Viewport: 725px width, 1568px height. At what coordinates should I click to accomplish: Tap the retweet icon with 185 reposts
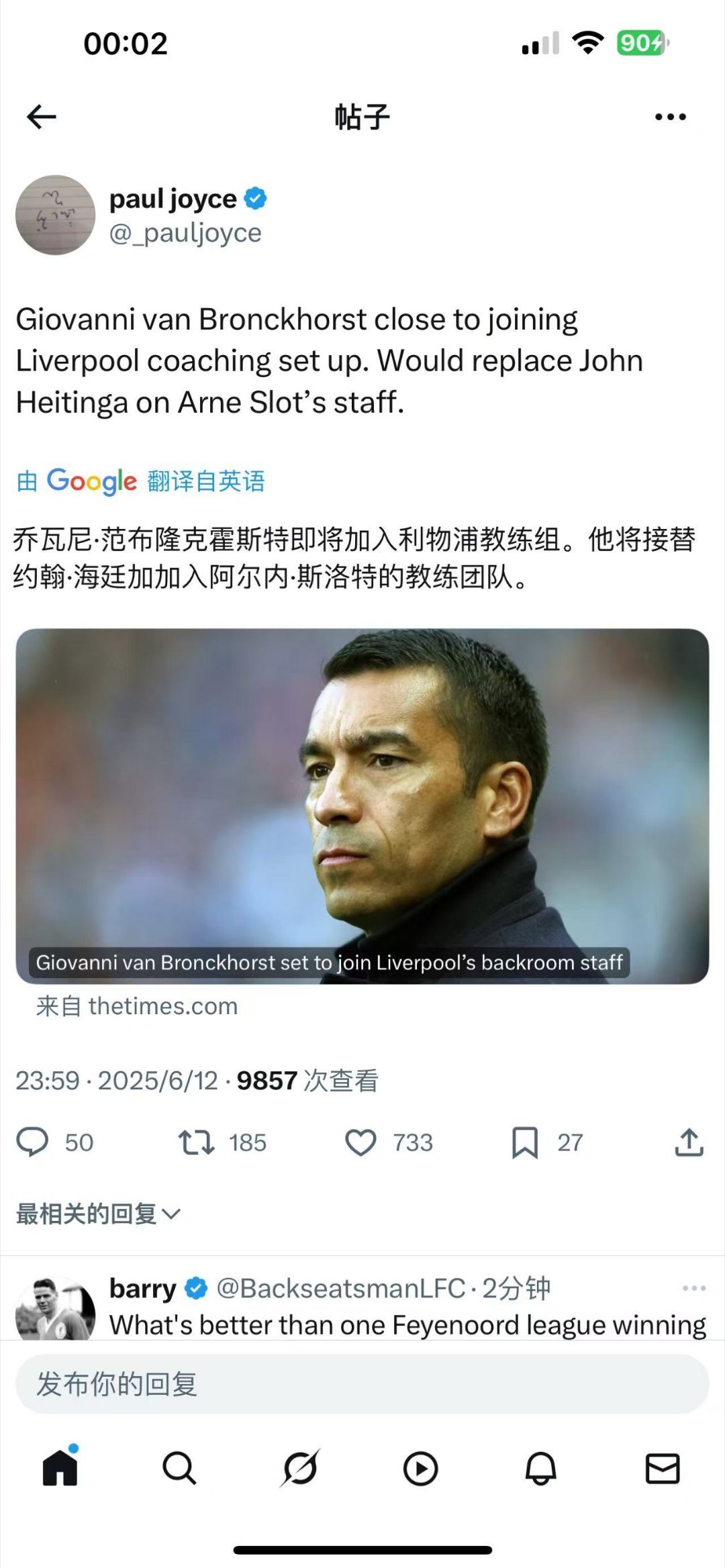pos(196,1142)
